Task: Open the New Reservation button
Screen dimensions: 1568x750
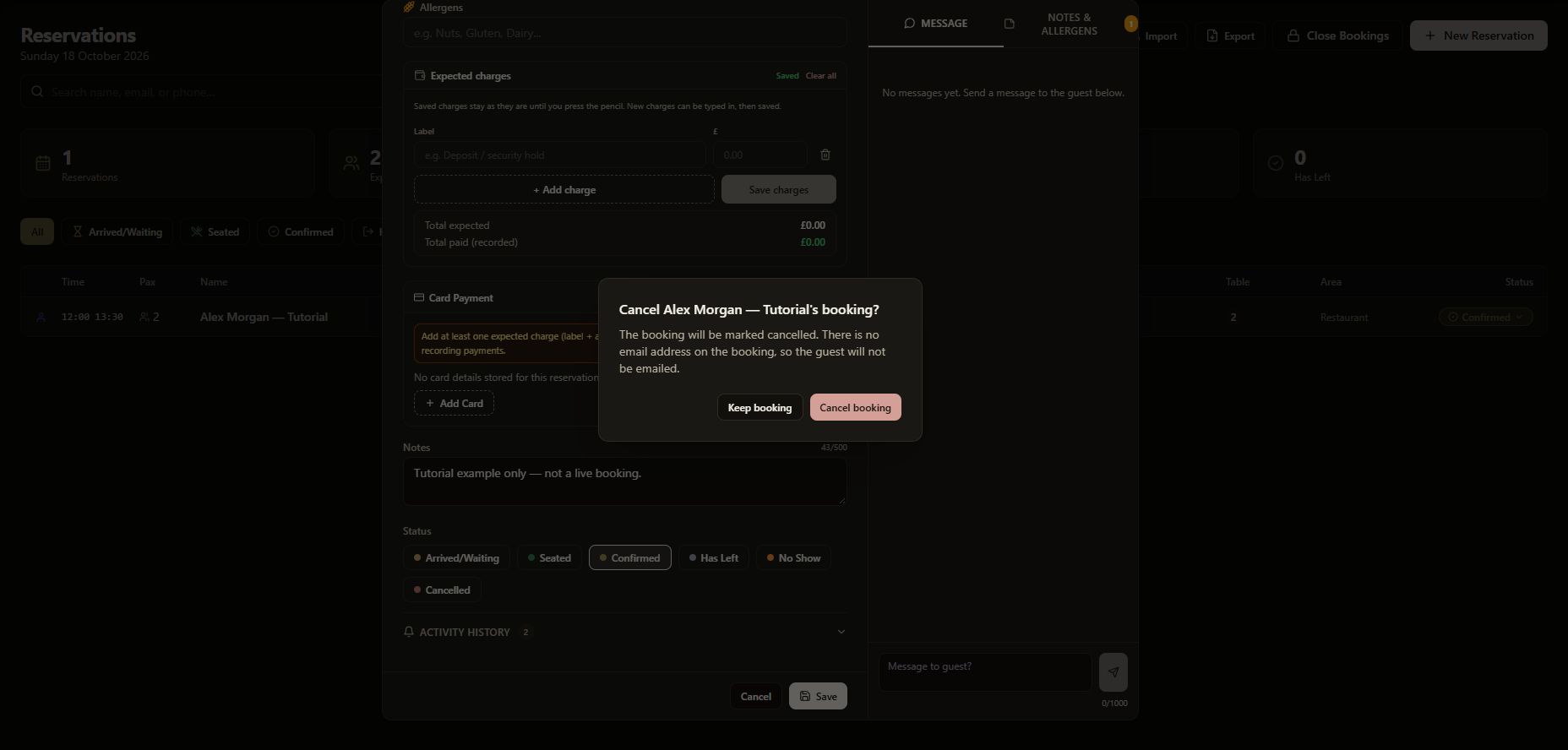Action: [1478, 35]
